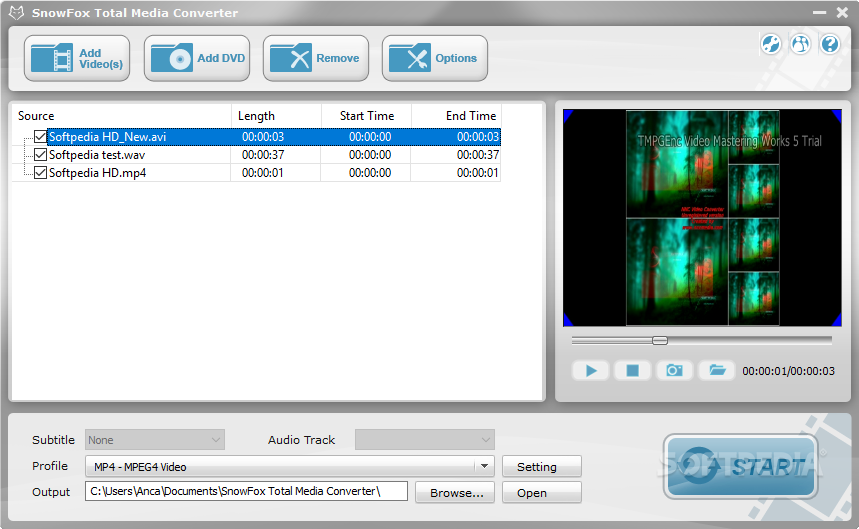This screenshot has width=859, height=529.
Task: Click the start time of Softpedia HD_New.avi
Action: pos(370,137)
